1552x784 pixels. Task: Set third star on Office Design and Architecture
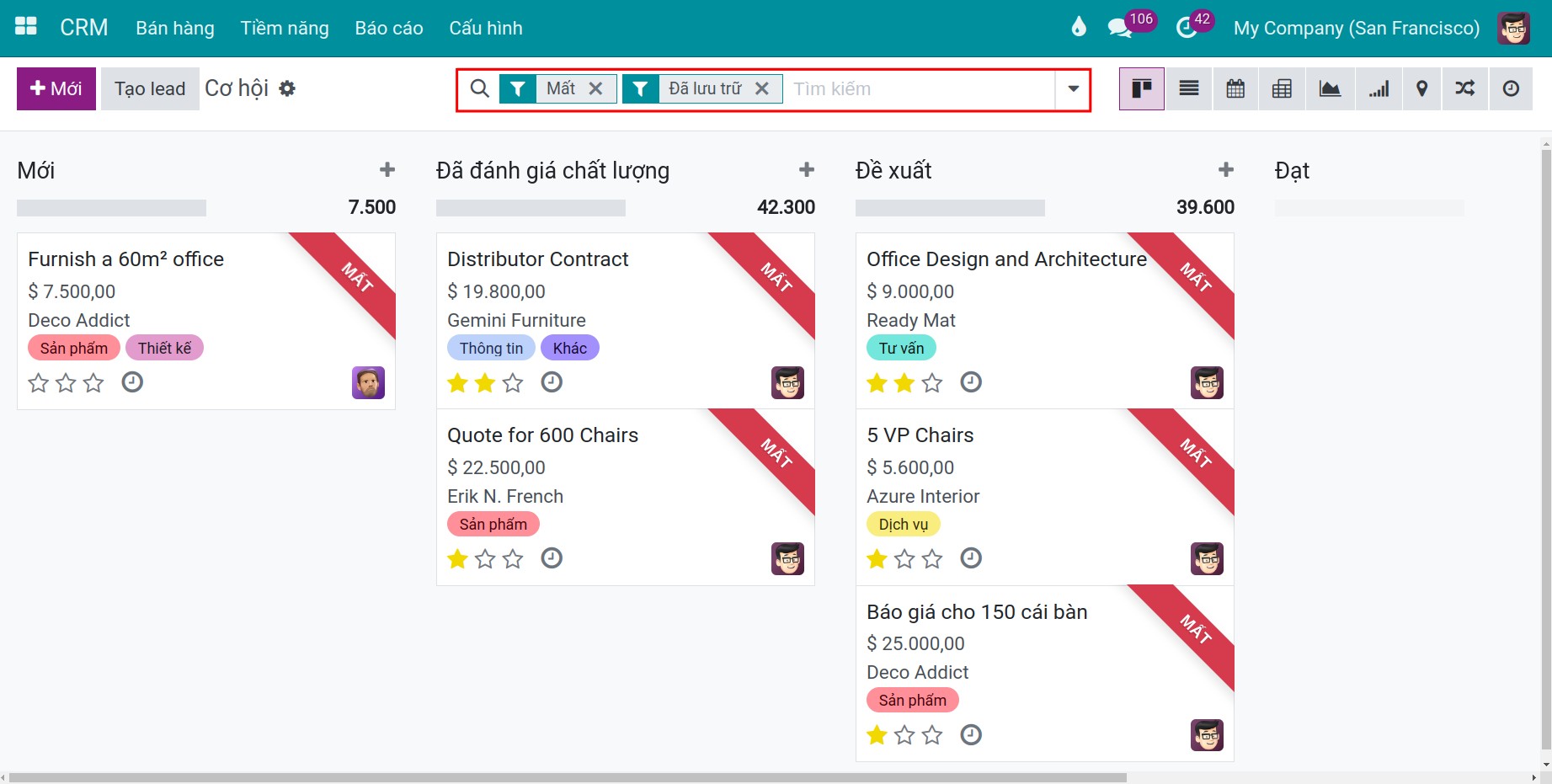tap(932, 383)
